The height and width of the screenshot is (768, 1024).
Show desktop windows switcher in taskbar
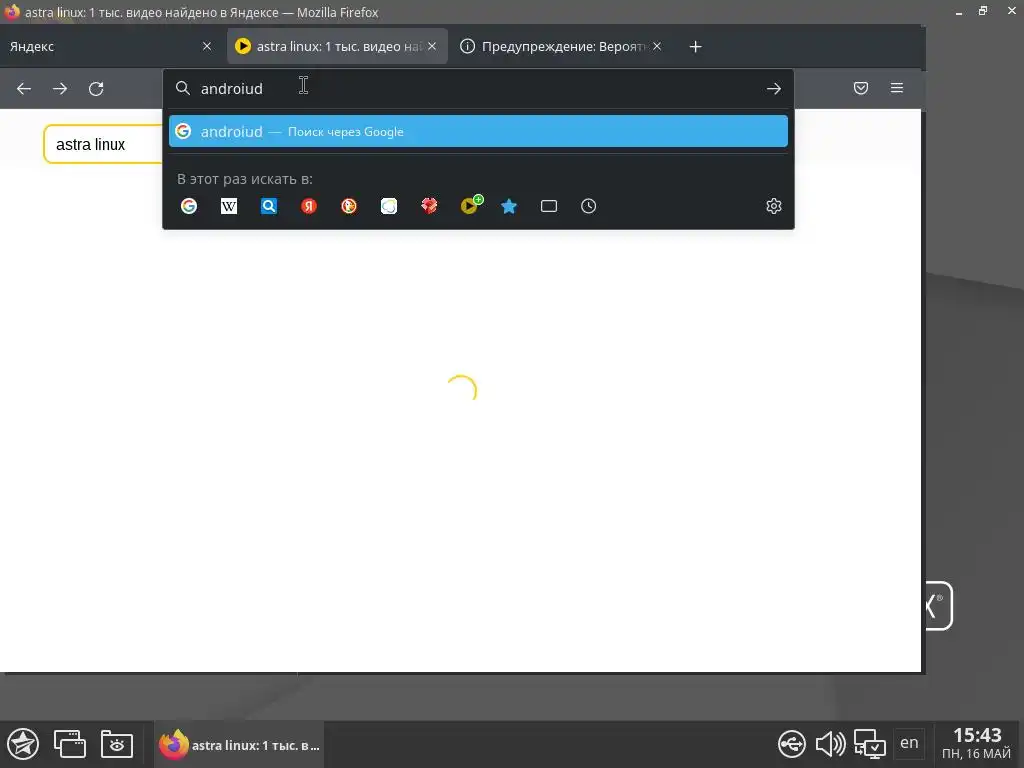70,744
